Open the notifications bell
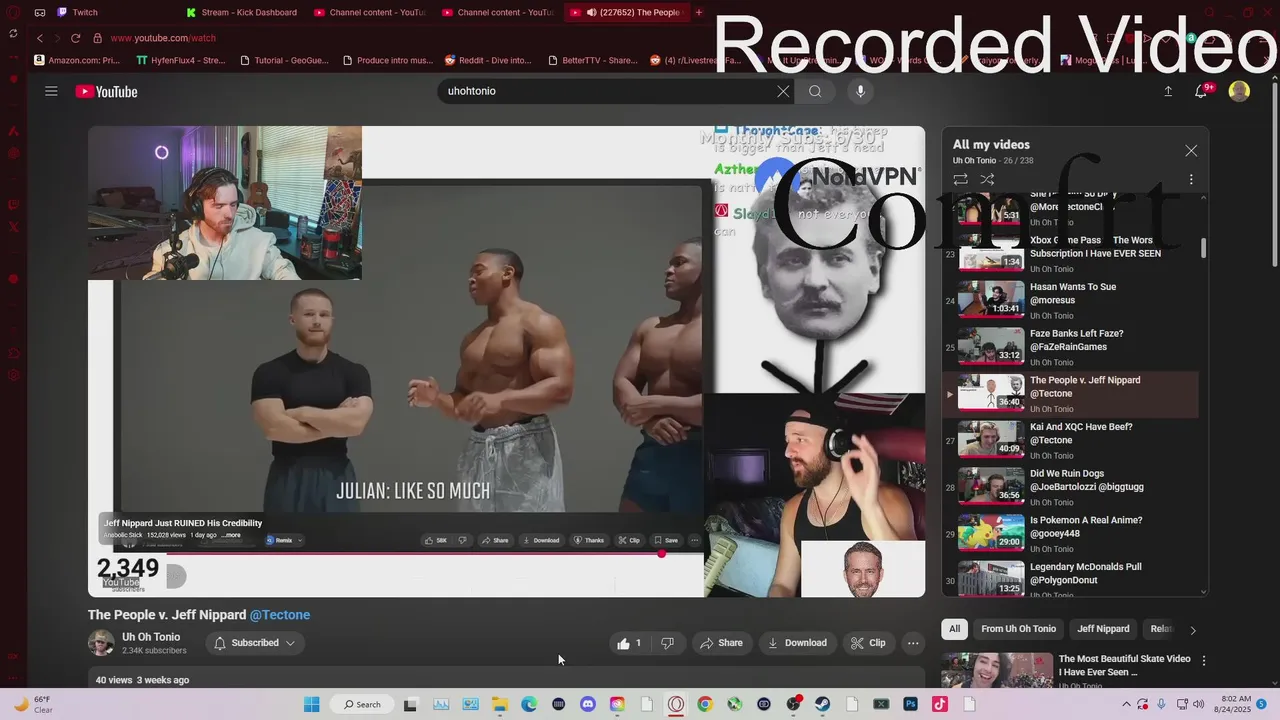Viewport: 1280px width, 720px height. (x=1203, y=91)
